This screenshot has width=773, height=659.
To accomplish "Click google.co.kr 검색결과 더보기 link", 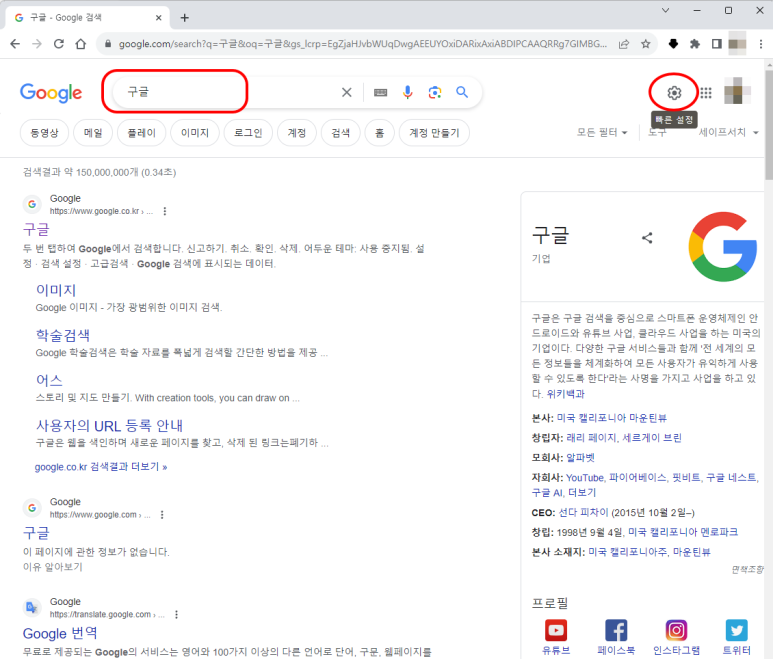I will pos(101,466).
